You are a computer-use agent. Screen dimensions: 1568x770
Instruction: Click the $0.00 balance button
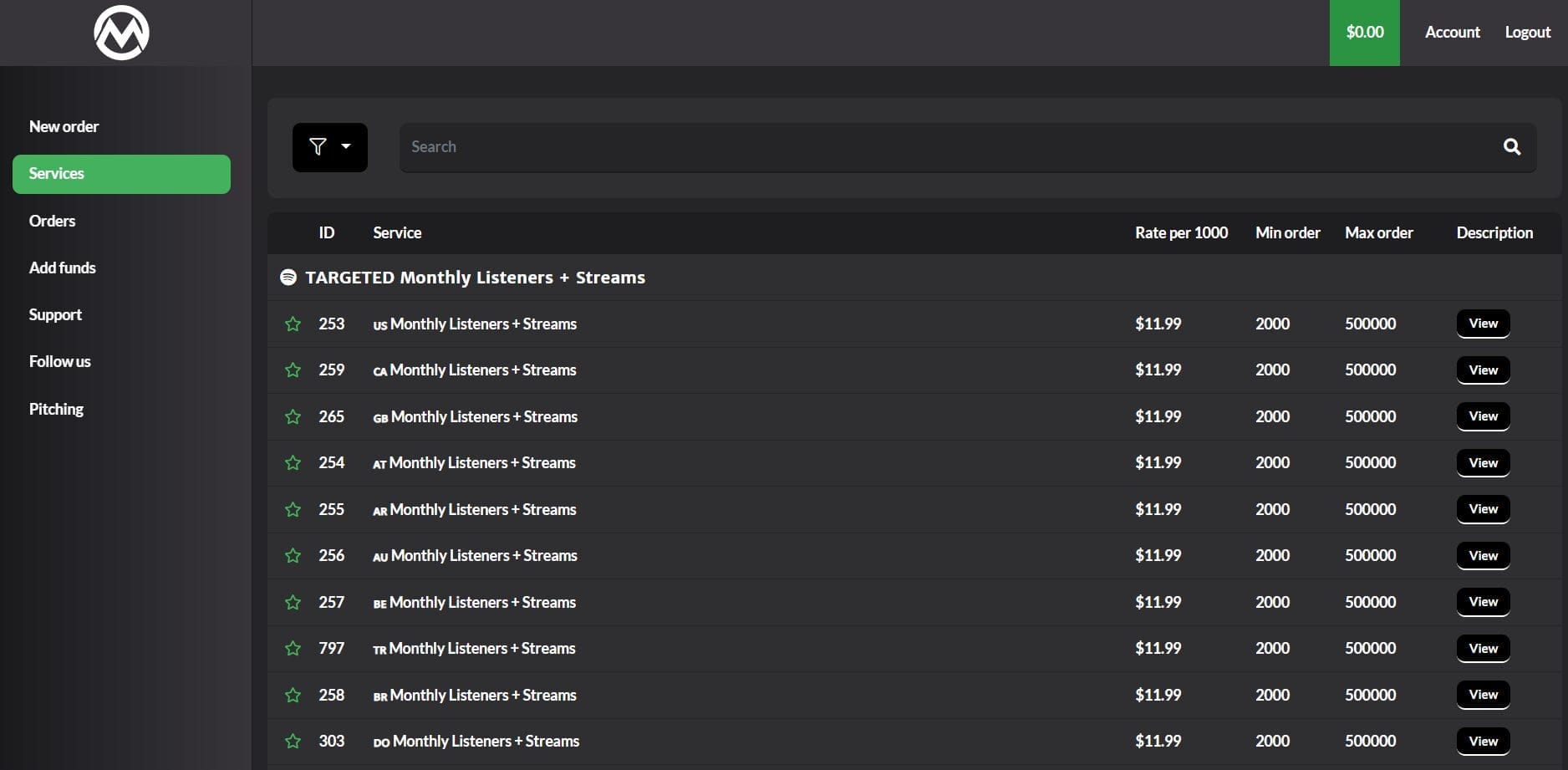tap(1364, 33)
